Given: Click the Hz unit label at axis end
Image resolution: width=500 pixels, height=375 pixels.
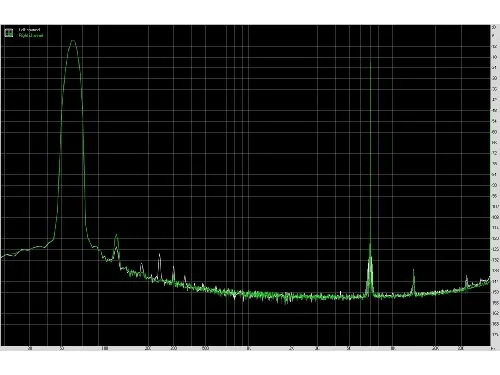Looking at the screenshot, I should click(492, 349).
